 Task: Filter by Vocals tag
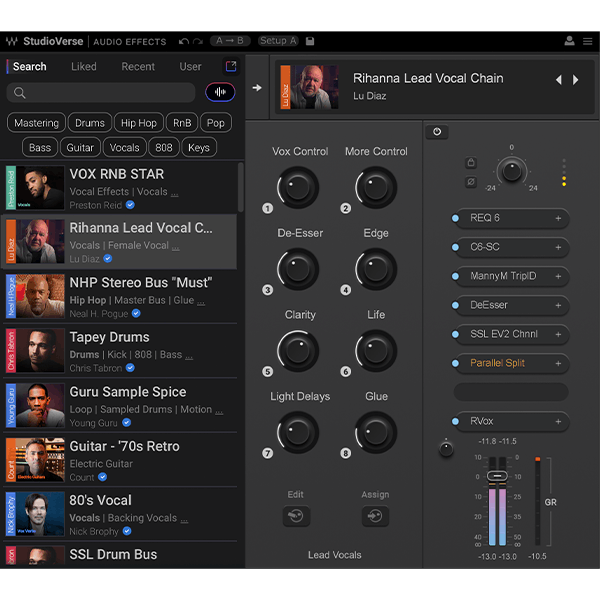tap(124, 147)
